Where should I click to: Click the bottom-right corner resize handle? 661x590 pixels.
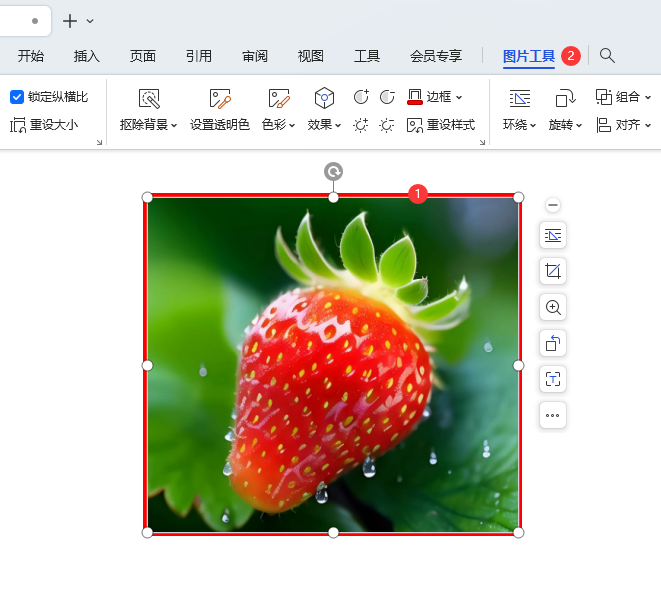coord(519,533)
